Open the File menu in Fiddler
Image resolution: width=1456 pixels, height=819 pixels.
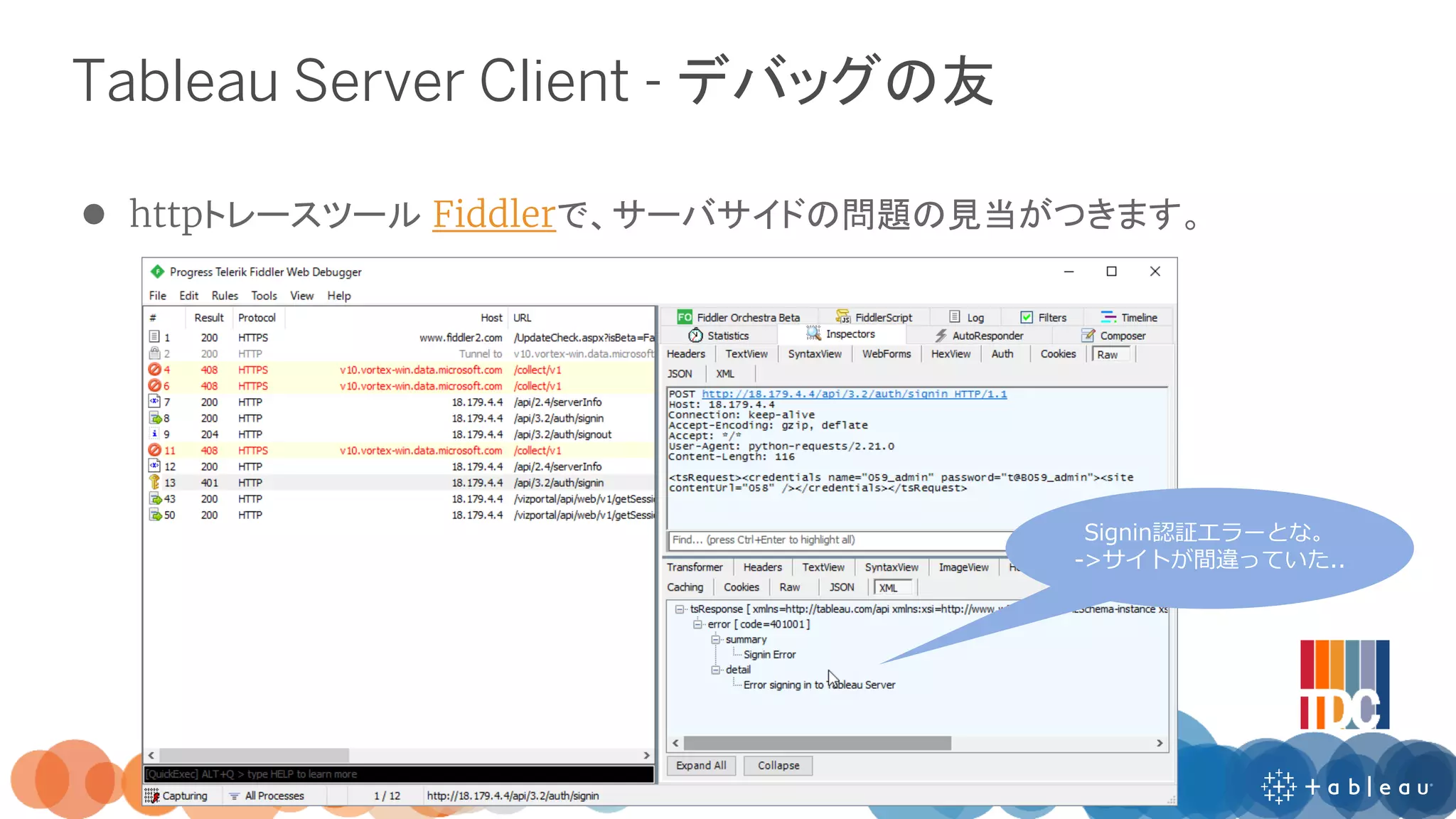coord(157,296)
